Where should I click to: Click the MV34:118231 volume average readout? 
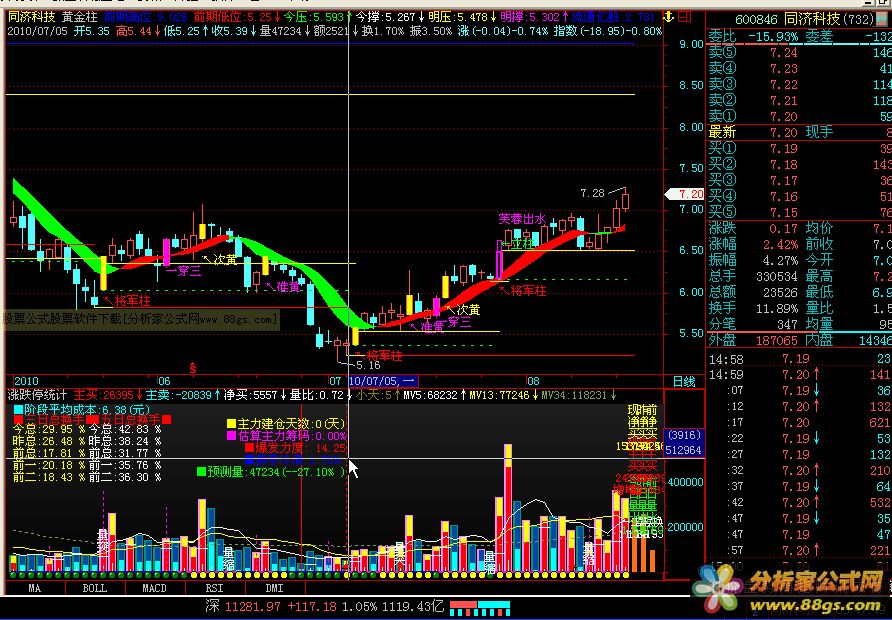pyautogui.click(x=575, y=395)
